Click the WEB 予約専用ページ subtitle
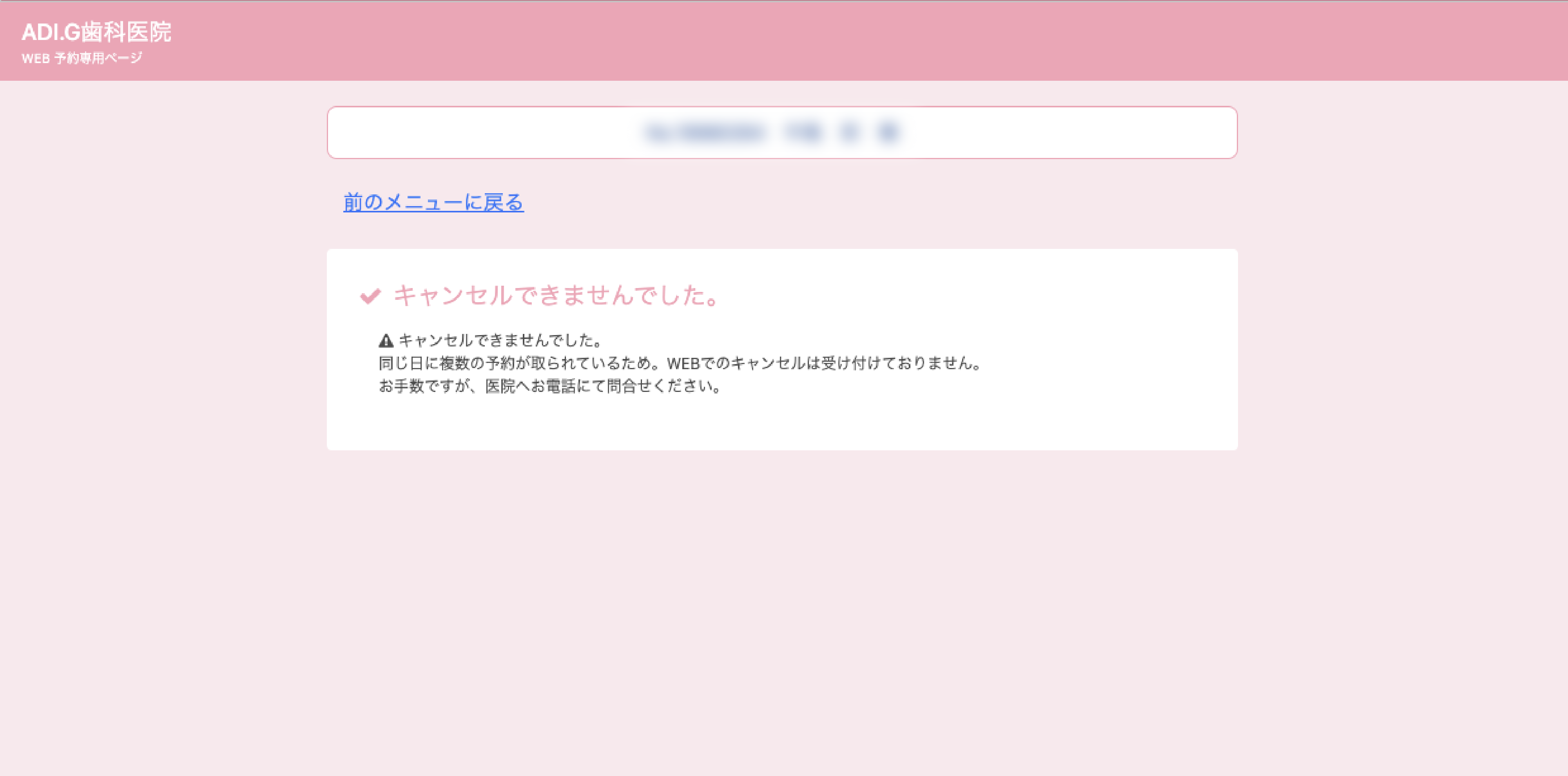 point(82,58)
